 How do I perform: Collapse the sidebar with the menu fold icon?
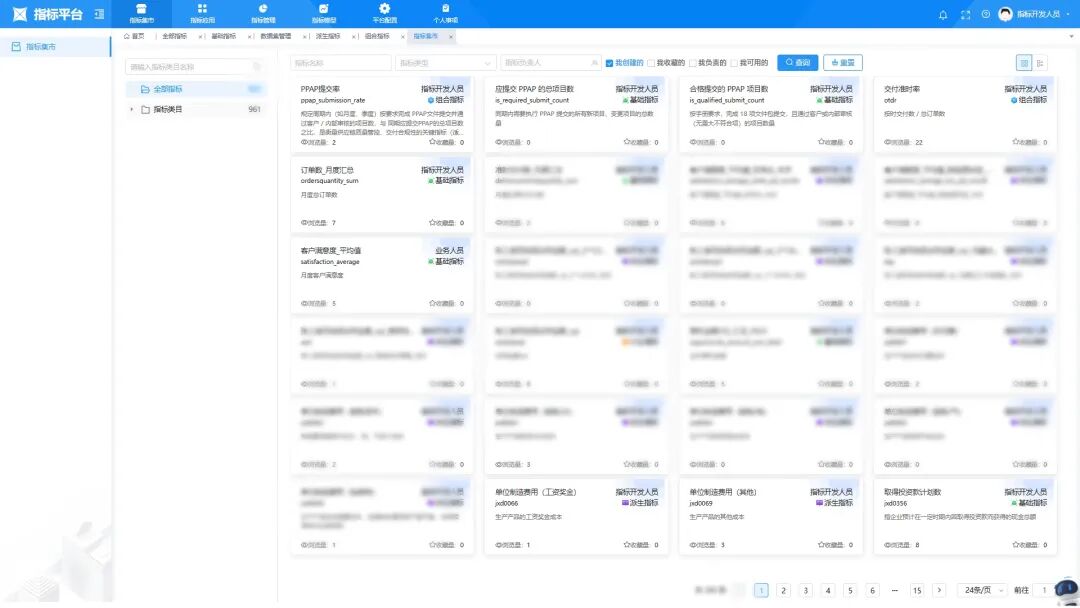pos(98,14)
